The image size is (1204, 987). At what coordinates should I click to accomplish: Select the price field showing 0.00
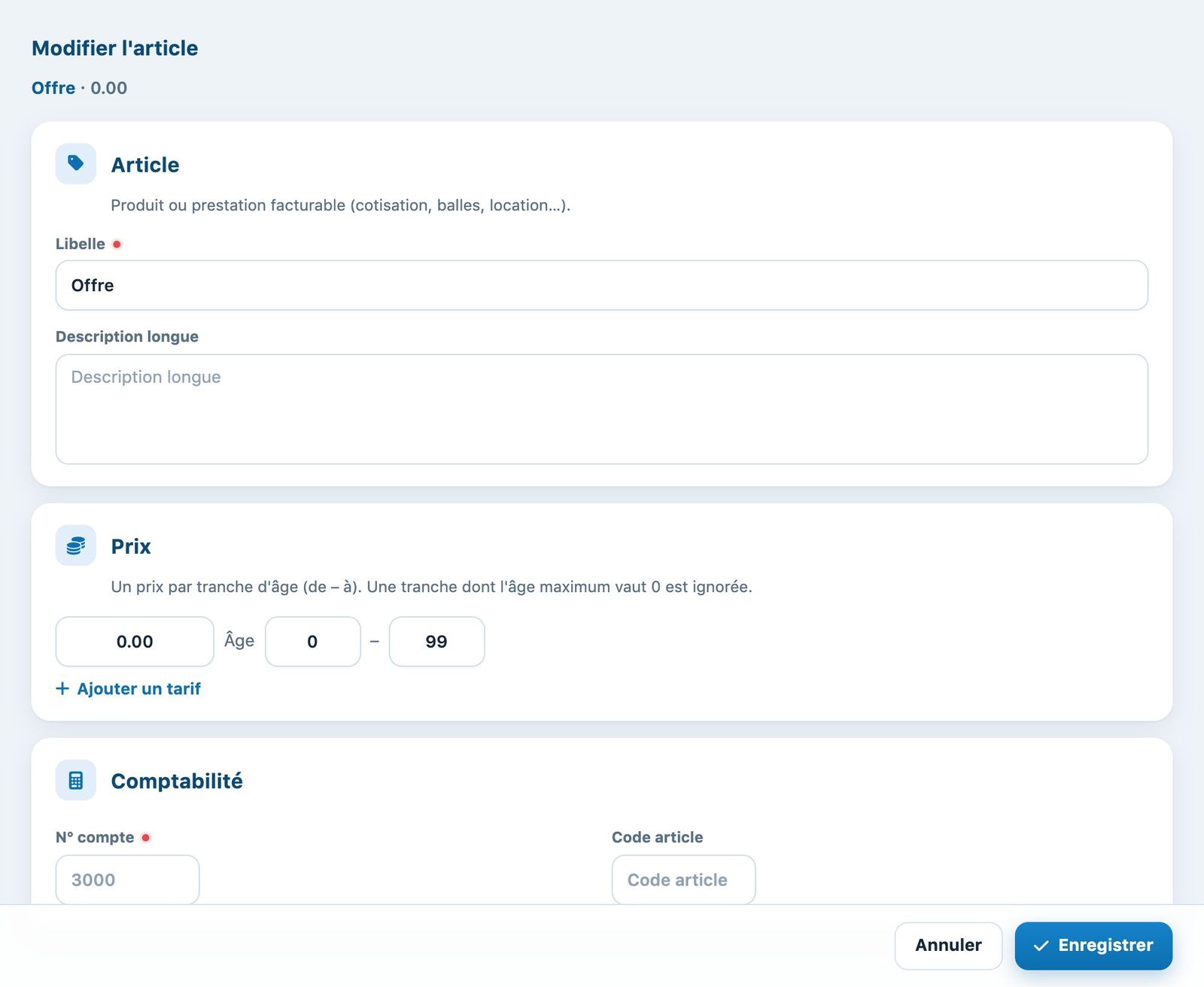[x=135, y=642]
